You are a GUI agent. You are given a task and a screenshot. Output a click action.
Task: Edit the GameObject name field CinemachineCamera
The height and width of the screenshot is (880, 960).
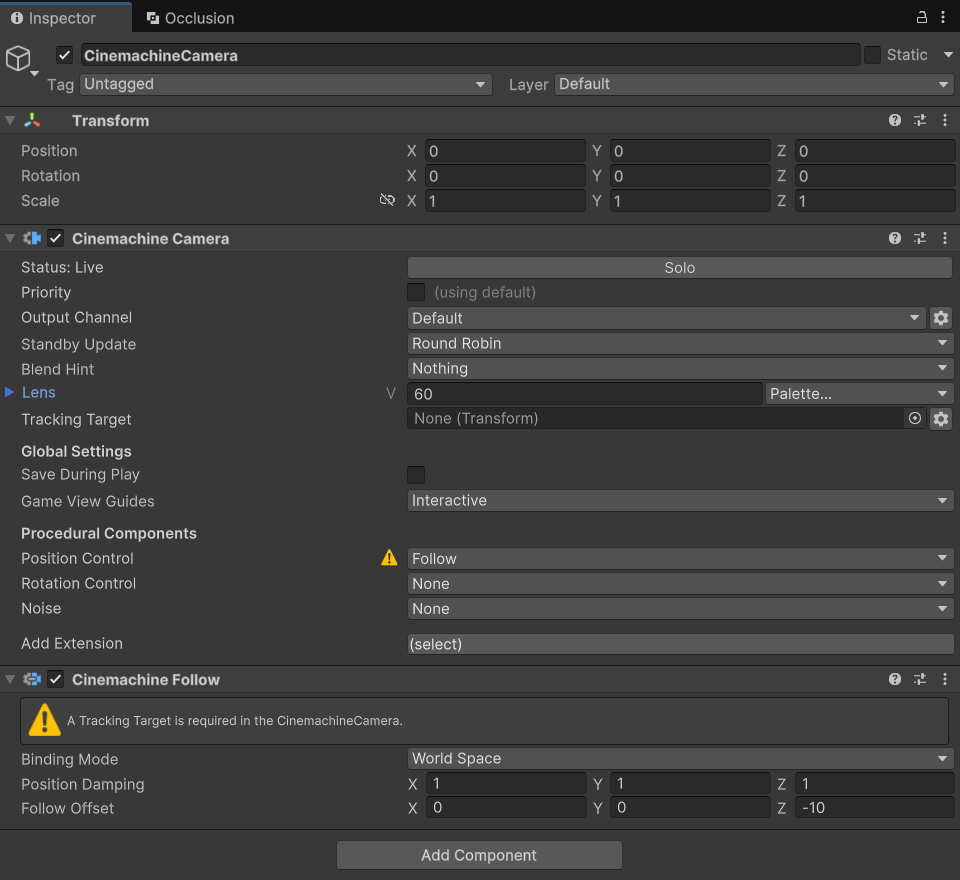(x=470, y=55)
